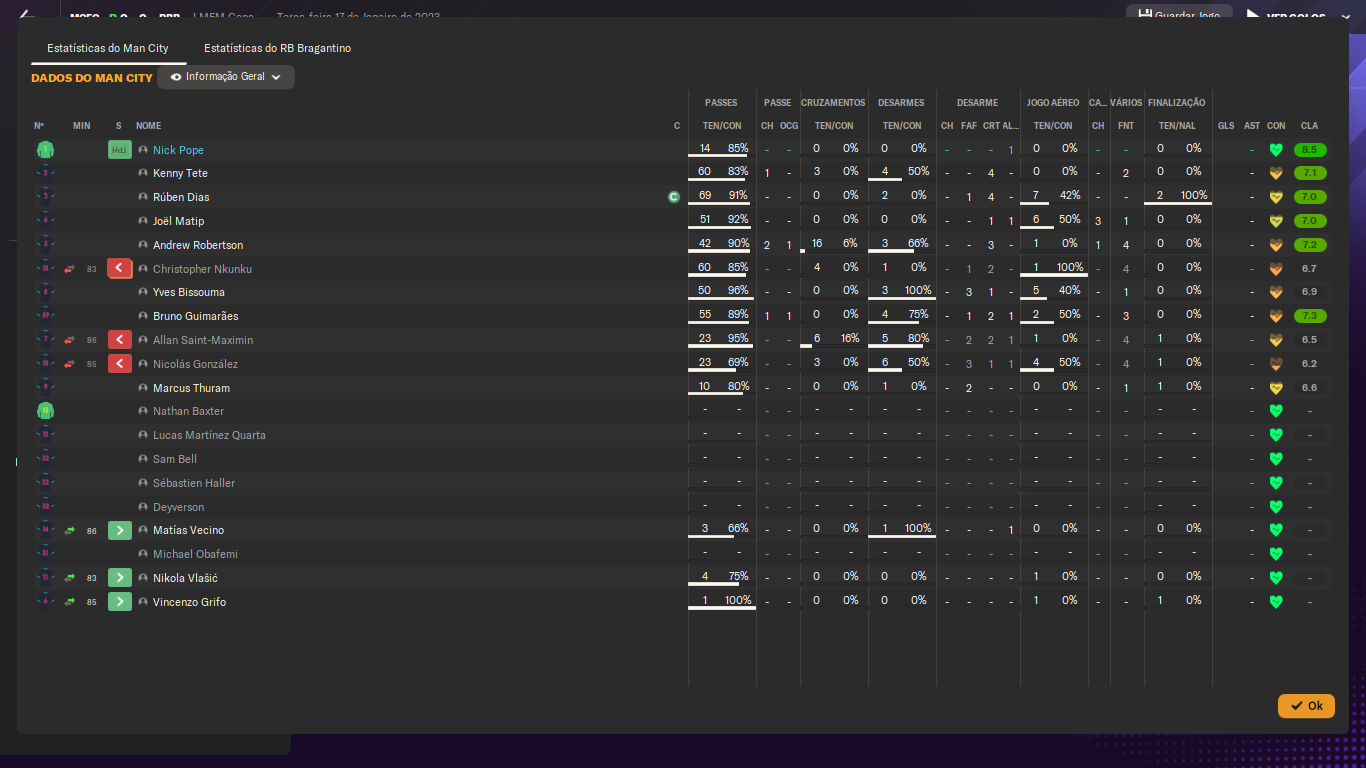This screenshot has height=768, width=1366.
Task: Click Lucas Martínez Quarta's name
Action: point(209,435)
